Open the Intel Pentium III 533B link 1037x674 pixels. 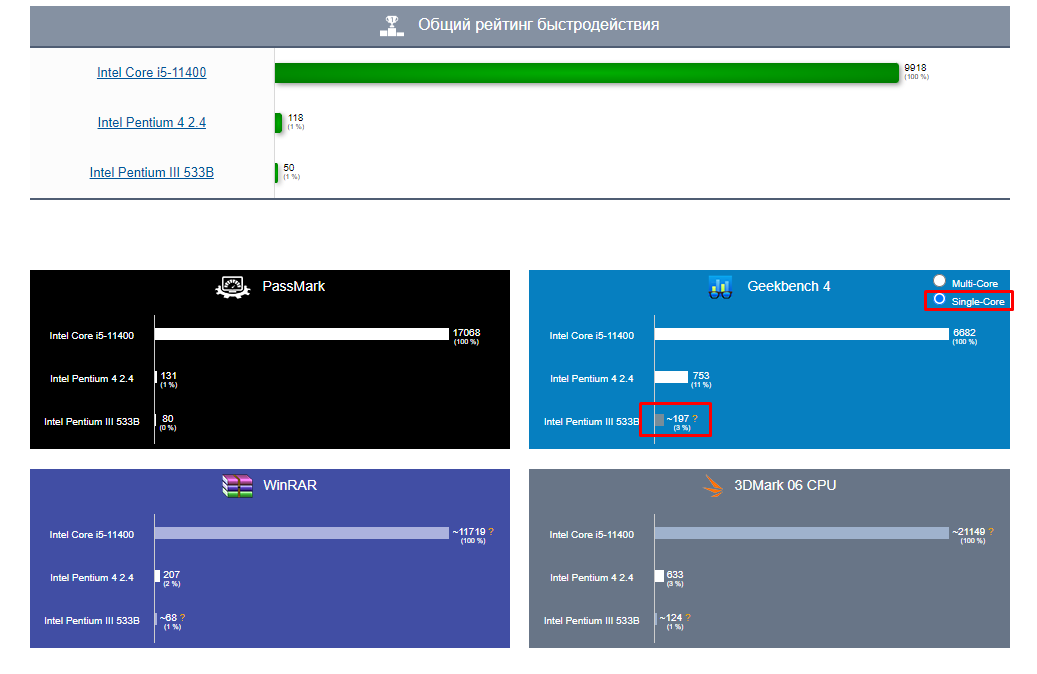[x=151, y=173]
